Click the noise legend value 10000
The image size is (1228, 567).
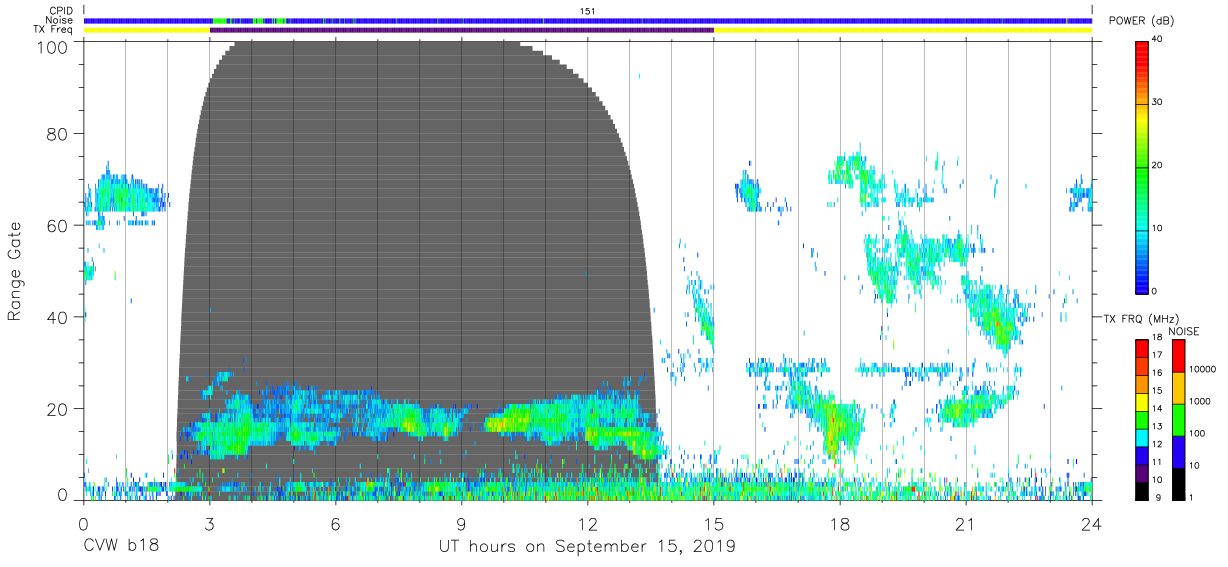click(x=1202, y=369)
